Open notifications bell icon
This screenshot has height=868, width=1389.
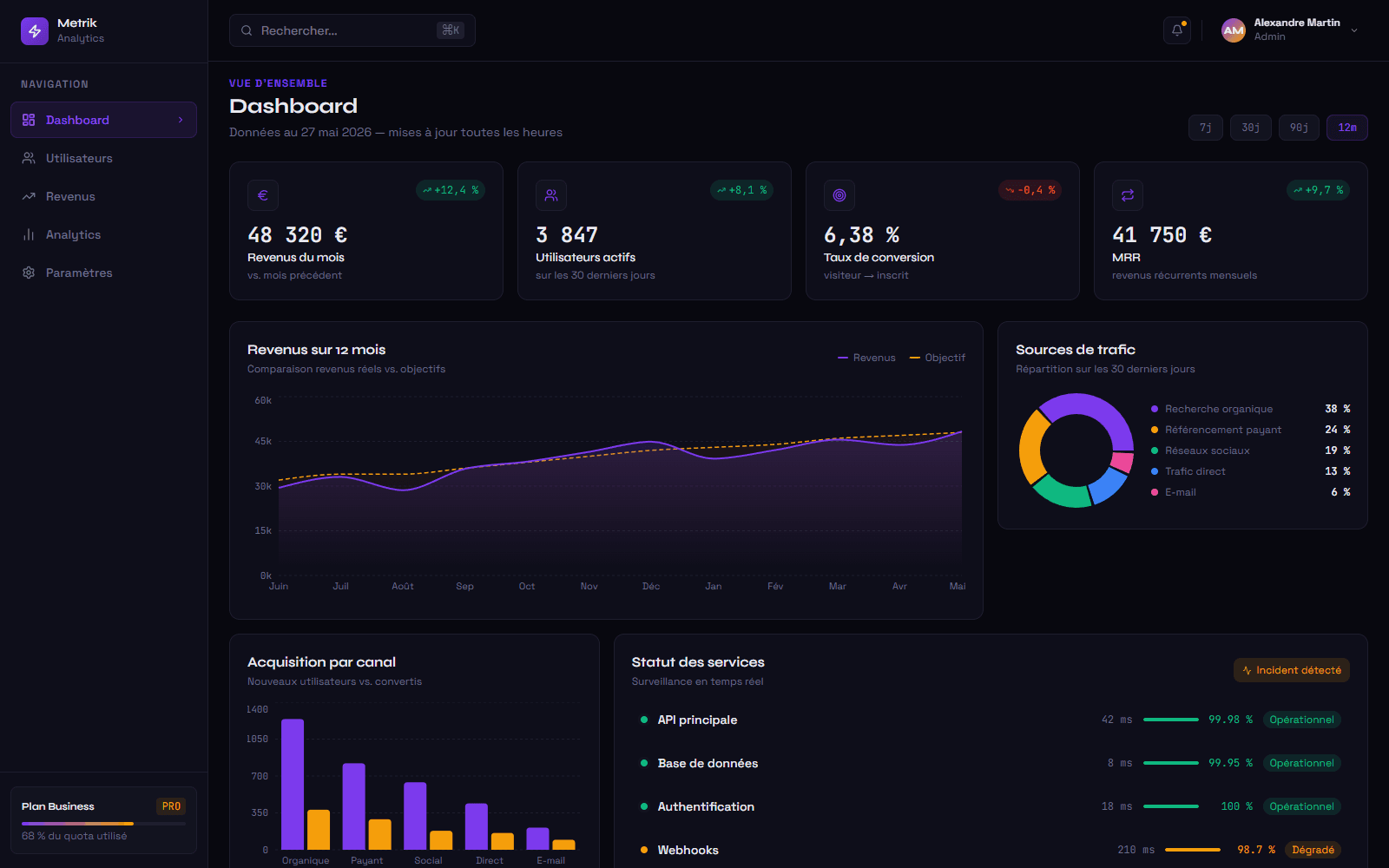point(1177,30)
